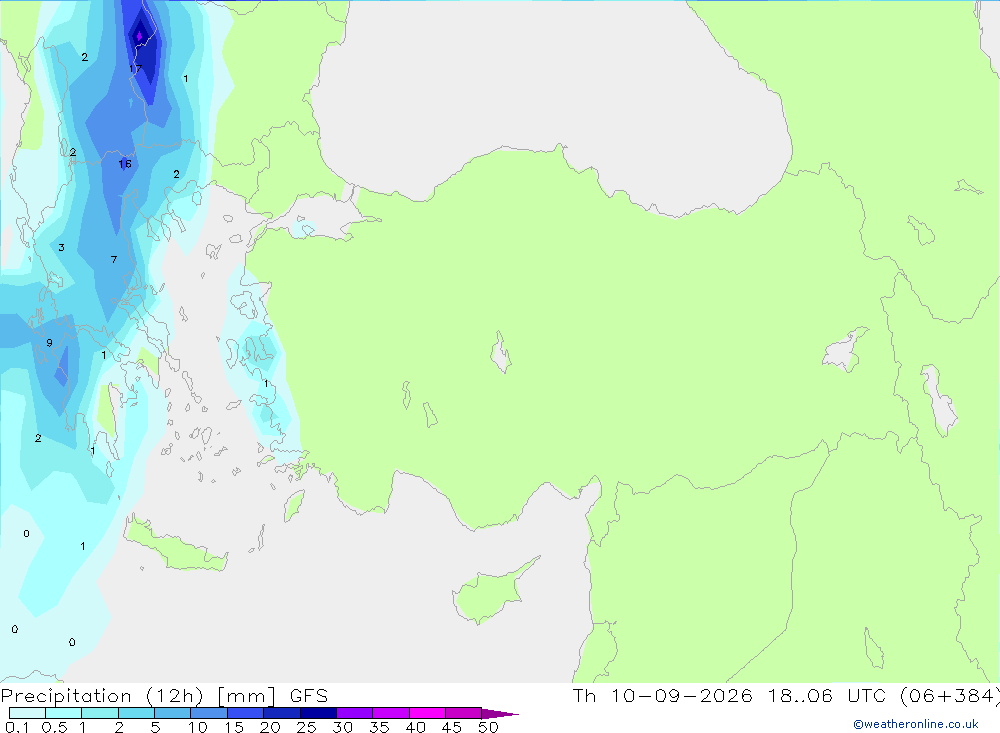The width and height of the screenshot is (1000, 733).
Task: Select the legend tick label "5"
Action: tap(155, 727)
